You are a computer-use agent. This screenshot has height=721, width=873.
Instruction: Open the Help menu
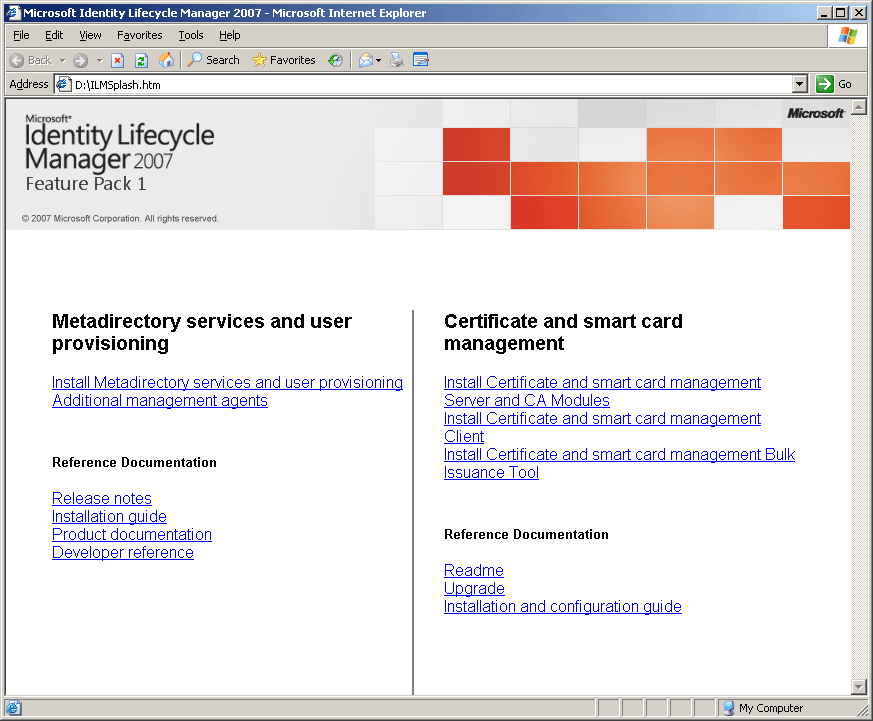[229, 35]
